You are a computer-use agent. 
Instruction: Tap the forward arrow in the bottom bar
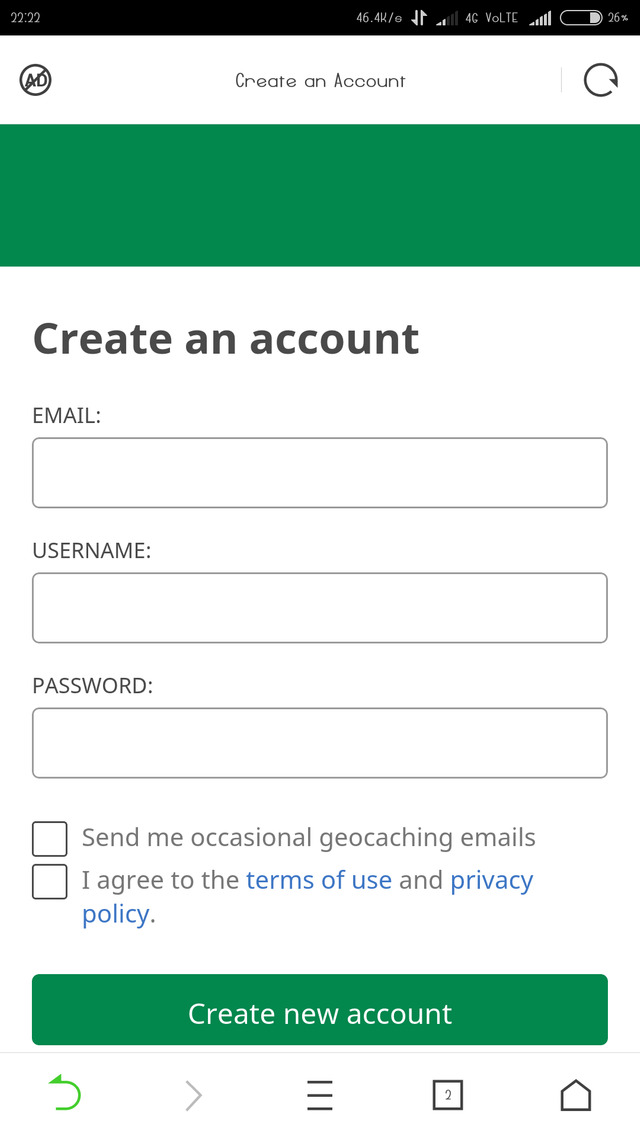[192, 1095]
